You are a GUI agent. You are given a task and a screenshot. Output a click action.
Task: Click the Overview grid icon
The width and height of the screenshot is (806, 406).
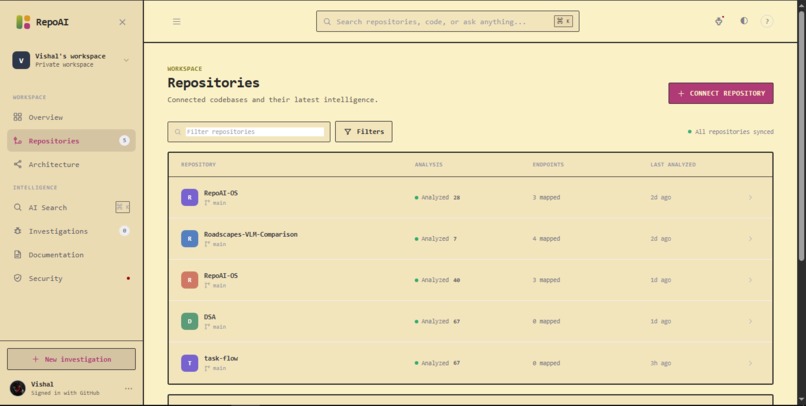[17, 117]
